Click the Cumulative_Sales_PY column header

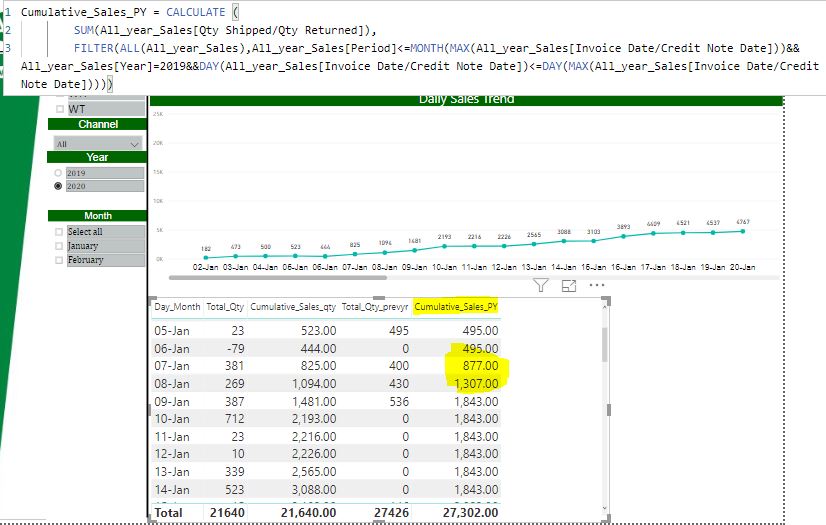tap(456, 307)
